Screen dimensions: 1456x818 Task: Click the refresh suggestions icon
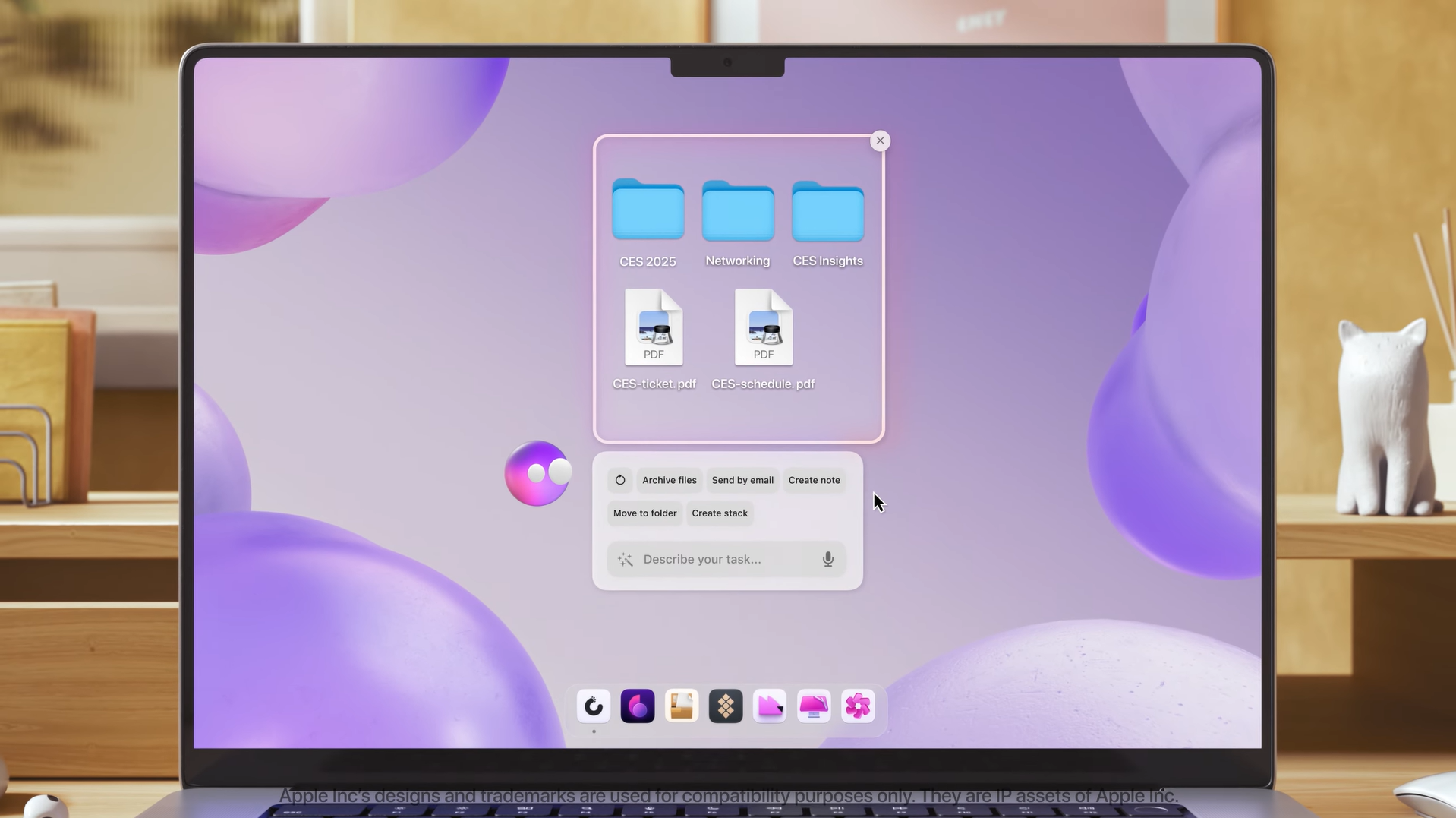pos(620,480)
